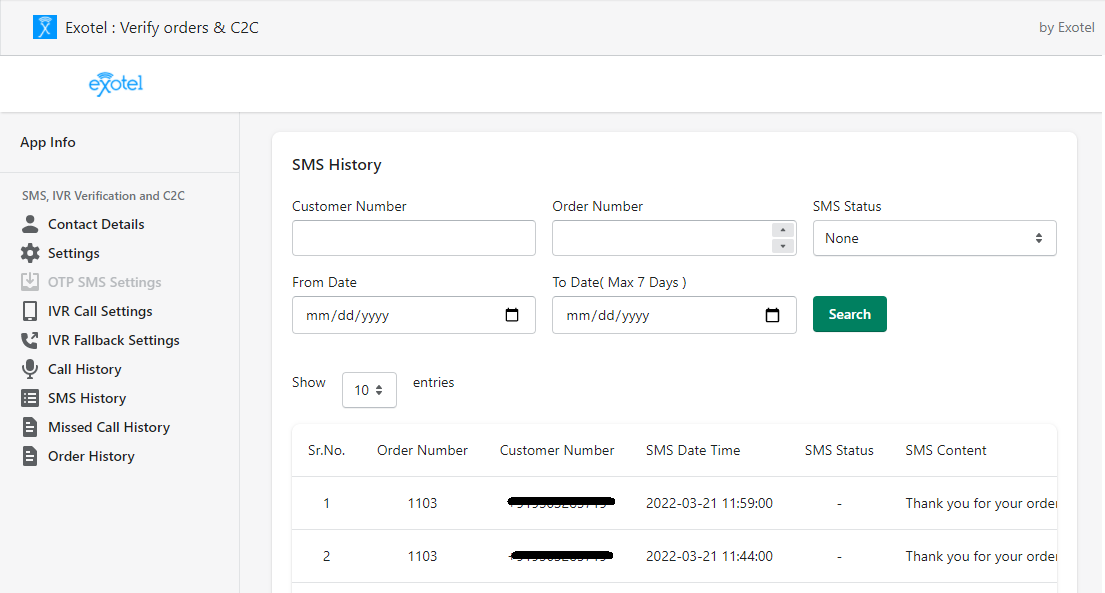
Task: Open IVR Fallback Settings page
Action: coord(113,340)
